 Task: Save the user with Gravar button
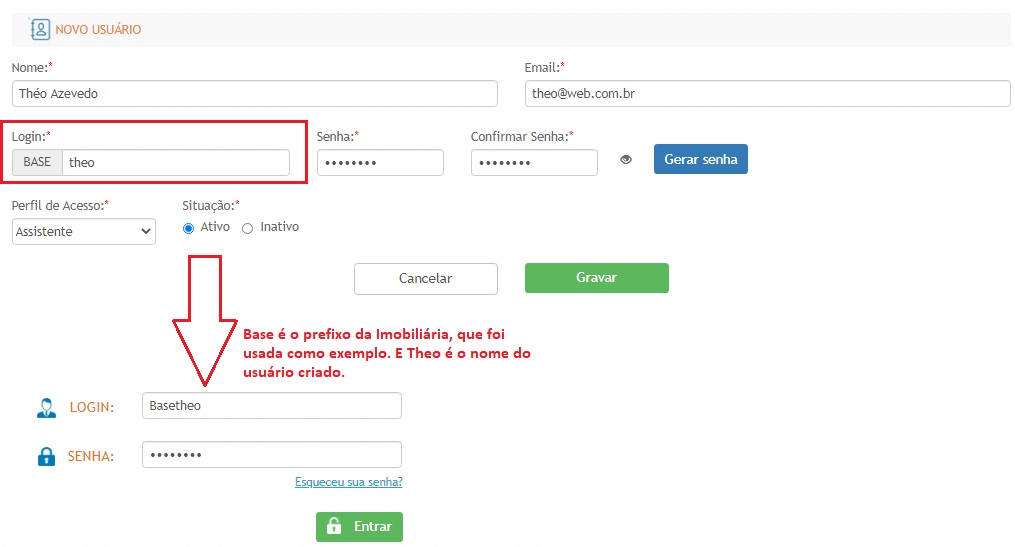(x=596, y=278)
